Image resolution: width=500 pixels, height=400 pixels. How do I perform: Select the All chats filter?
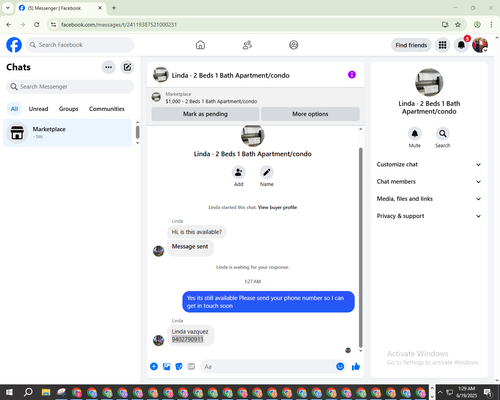click(14, 109)
